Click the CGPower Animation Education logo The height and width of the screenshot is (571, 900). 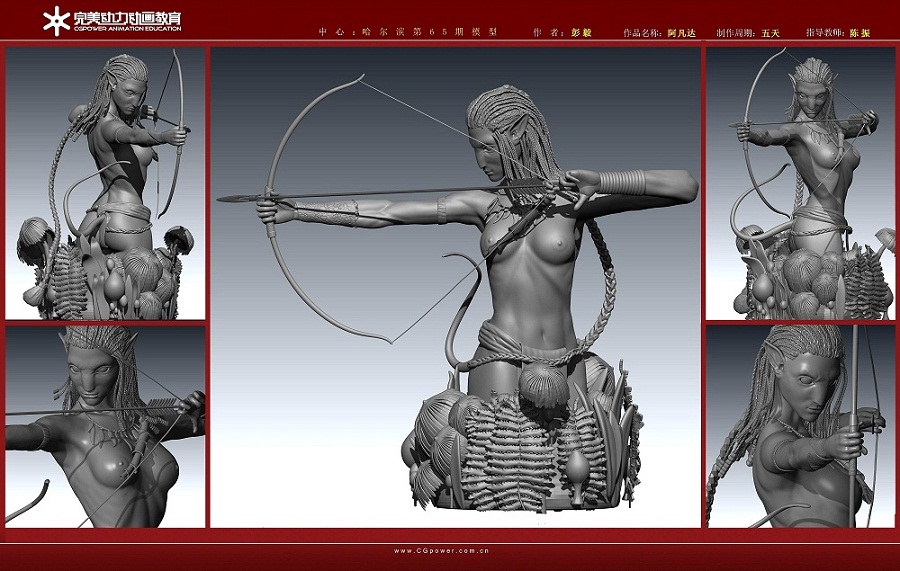(112, 21)
